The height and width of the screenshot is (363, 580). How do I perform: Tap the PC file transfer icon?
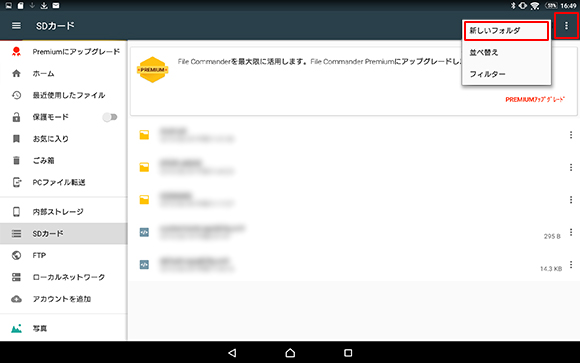[17, 182]
